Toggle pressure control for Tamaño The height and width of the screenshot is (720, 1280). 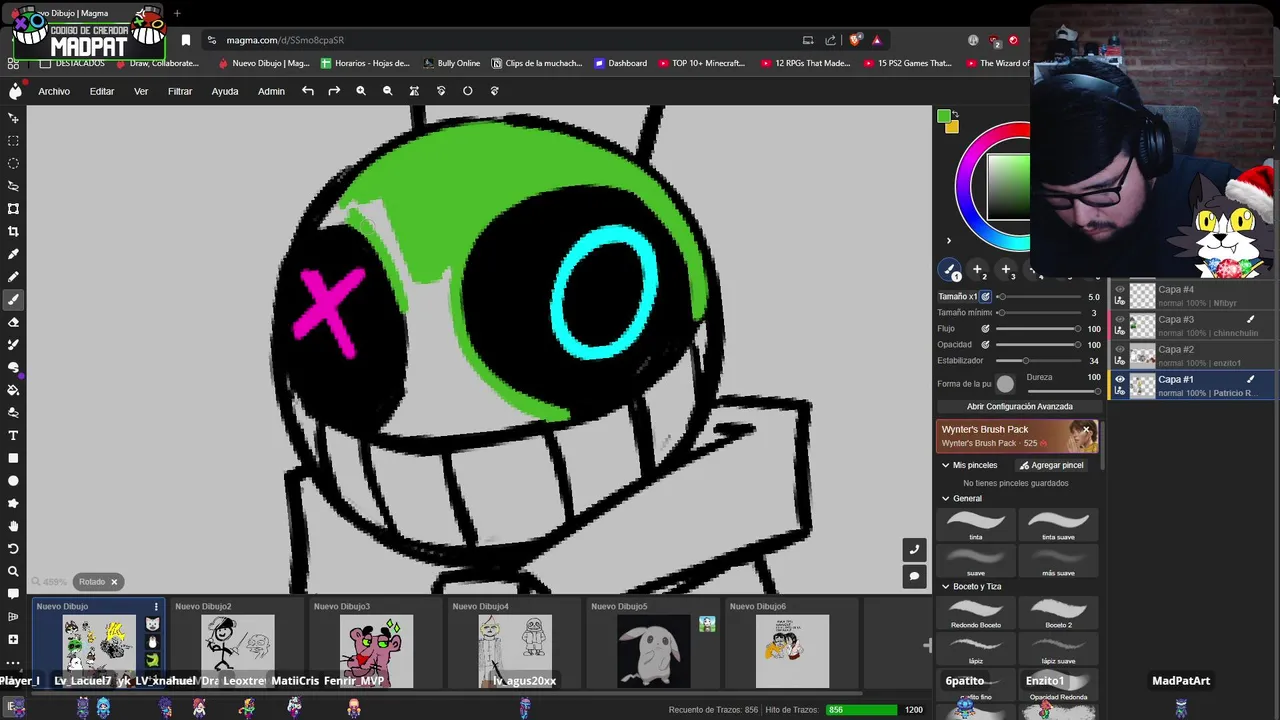click(x=985, y=297)
